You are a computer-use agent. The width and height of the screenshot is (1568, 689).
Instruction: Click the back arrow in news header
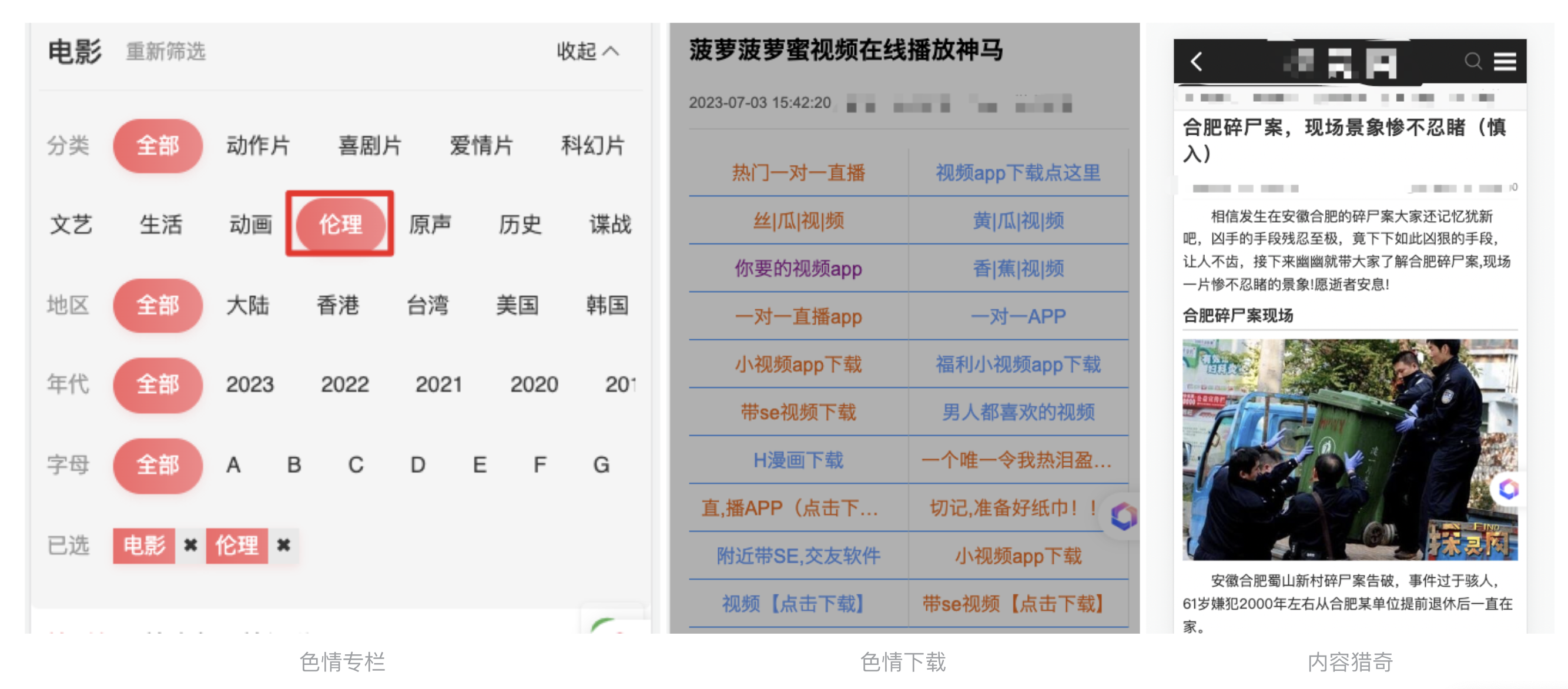click(1196, 62)
